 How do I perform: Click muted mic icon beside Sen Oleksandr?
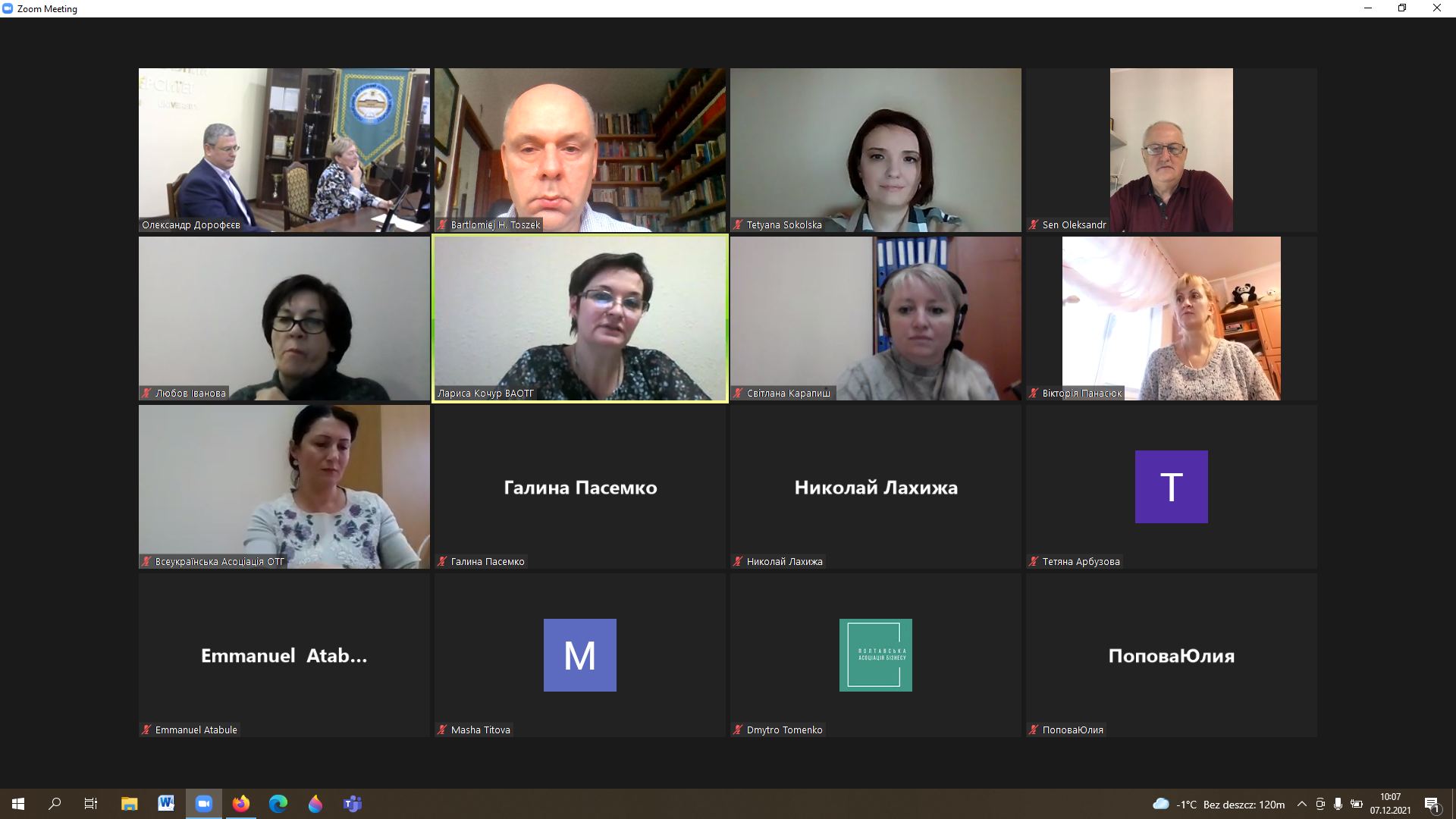[x=1034, y=225]
